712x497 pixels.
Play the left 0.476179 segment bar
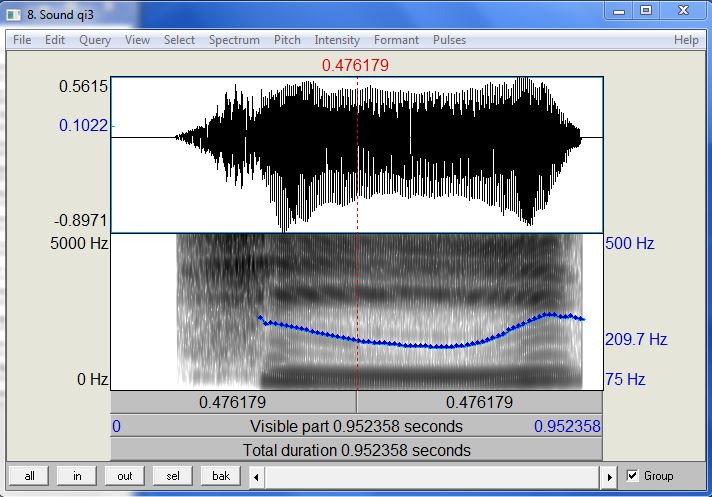(x=233, y=402)
